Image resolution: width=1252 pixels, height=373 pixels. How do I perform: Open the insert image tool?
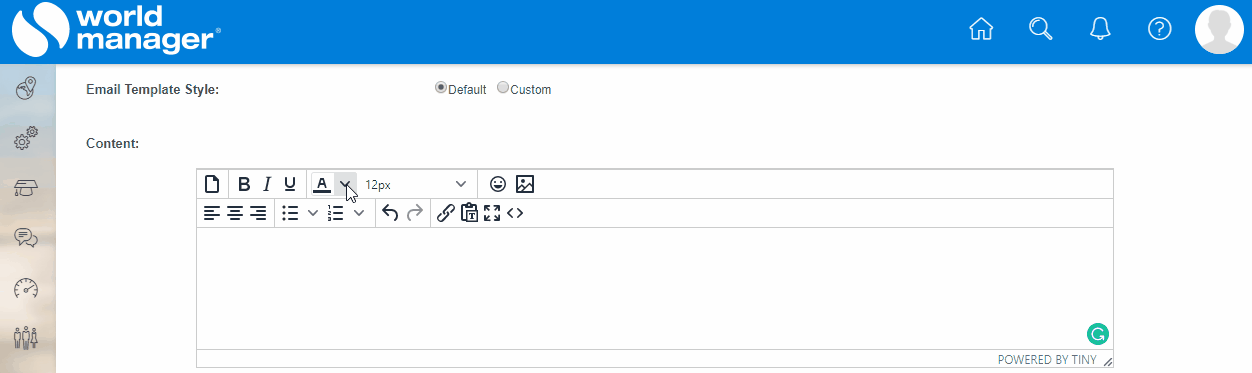(x=525, y=184)
